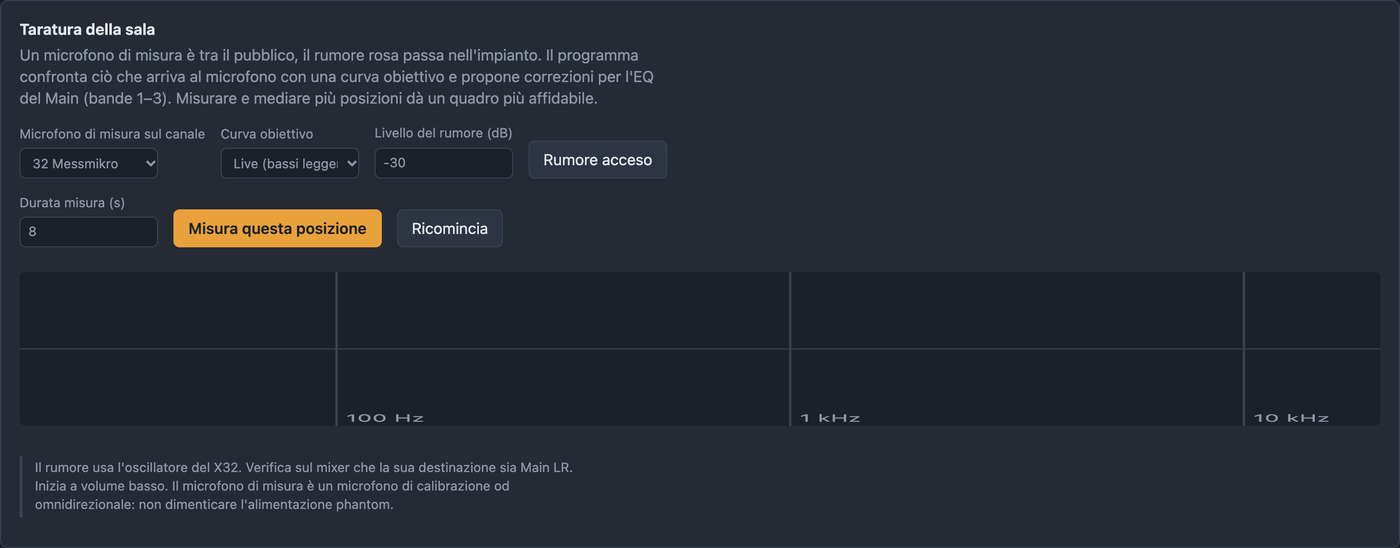Select the 10 kHz frequency label
Image resolution: width=1400 pixels, height=548 pixels.
1291,417
